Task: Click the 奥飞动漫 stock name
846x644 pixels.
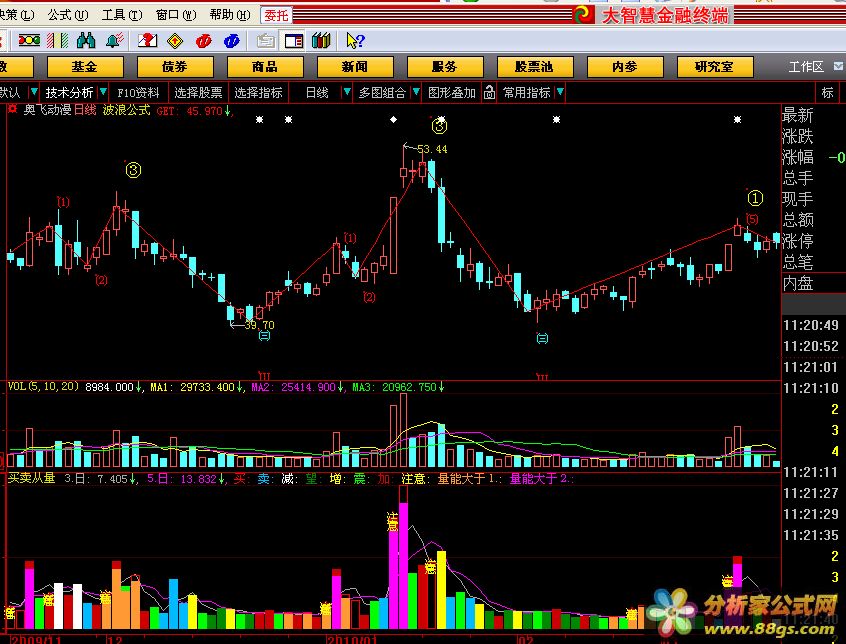Action: [47, 110]
